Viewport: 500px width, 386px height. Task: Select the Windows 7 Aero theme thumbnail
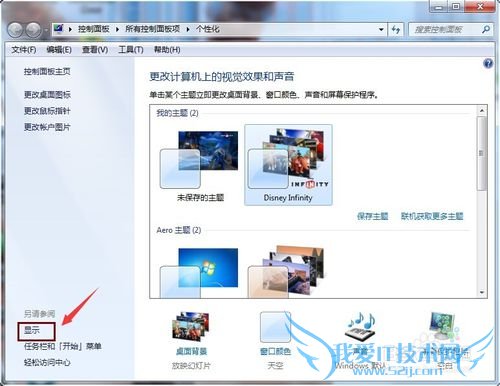coord(199,272)
